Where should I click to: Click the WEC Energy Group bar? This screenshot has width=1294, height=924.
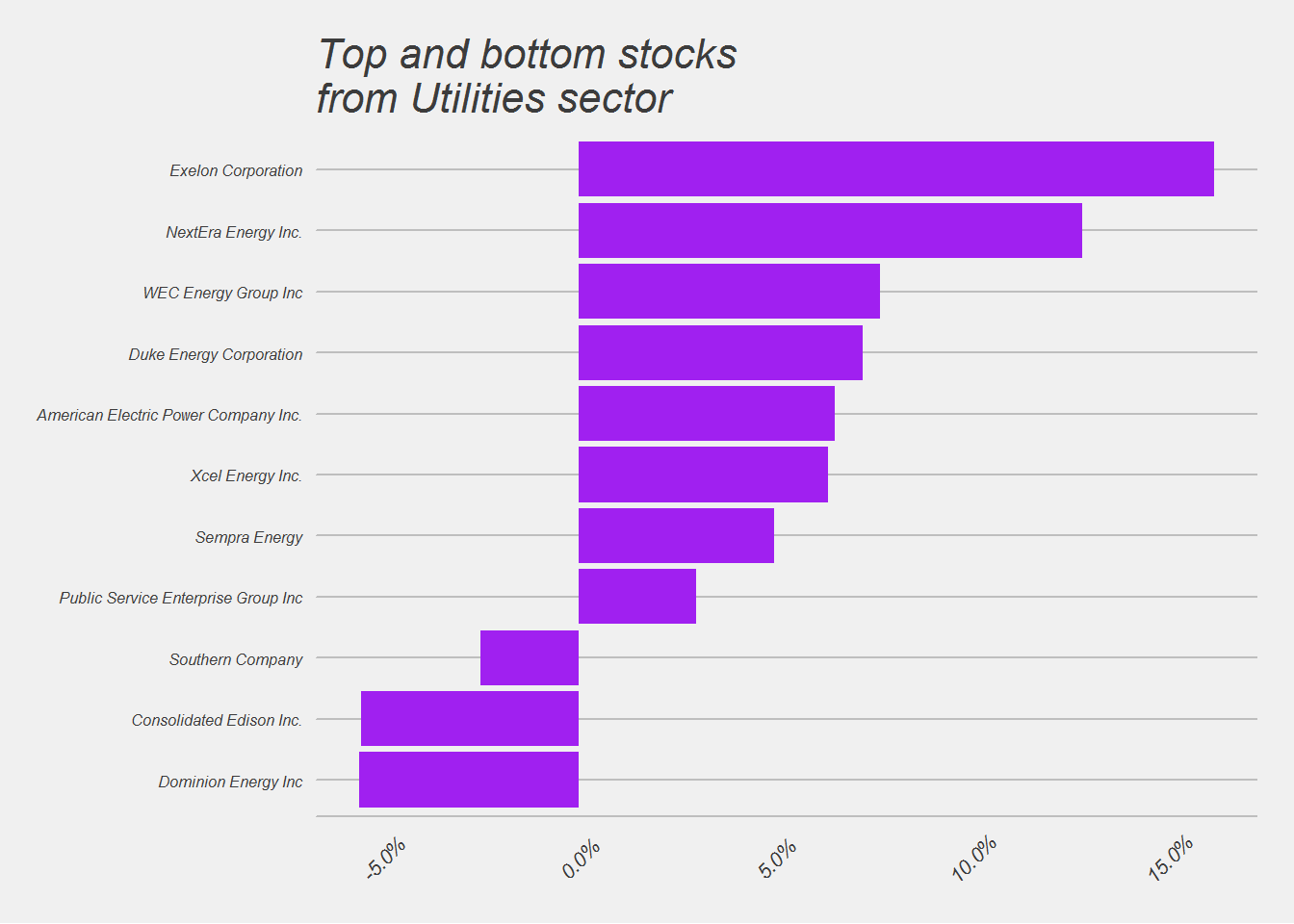coord(729,292)
